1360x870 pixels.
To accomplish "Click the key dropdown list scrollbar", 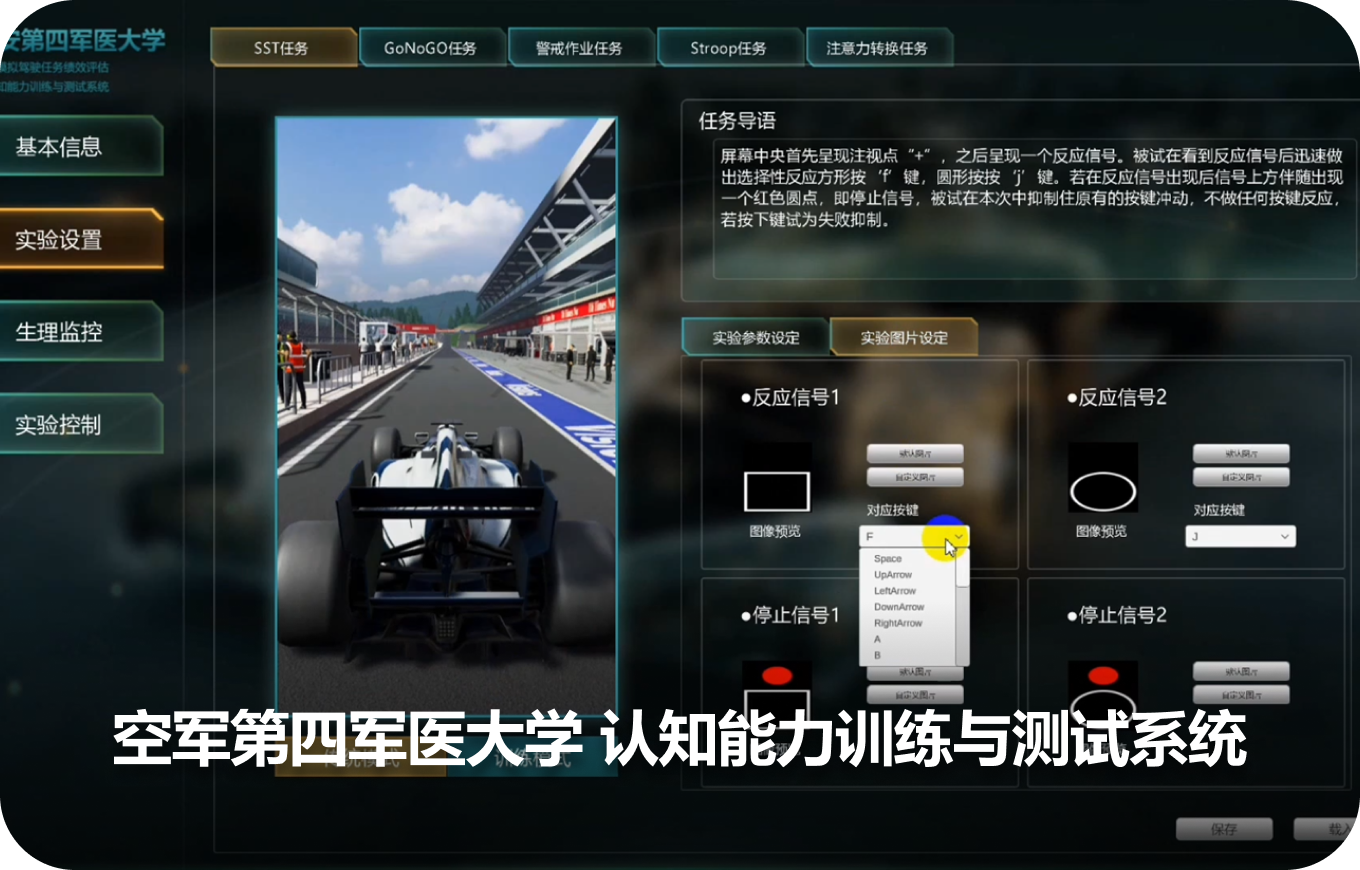I will point(963,600).
